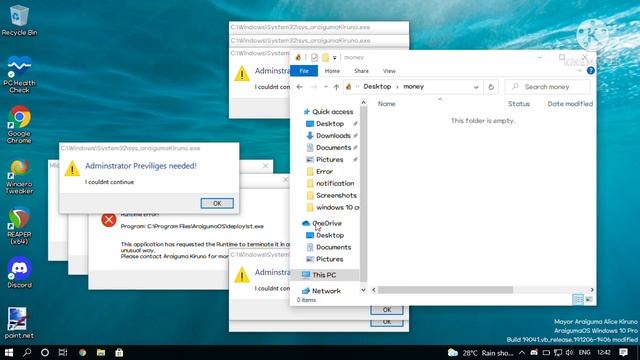The image size is (640, 360).
Task: Open the Action Center notifications icon
Action: 623,352
